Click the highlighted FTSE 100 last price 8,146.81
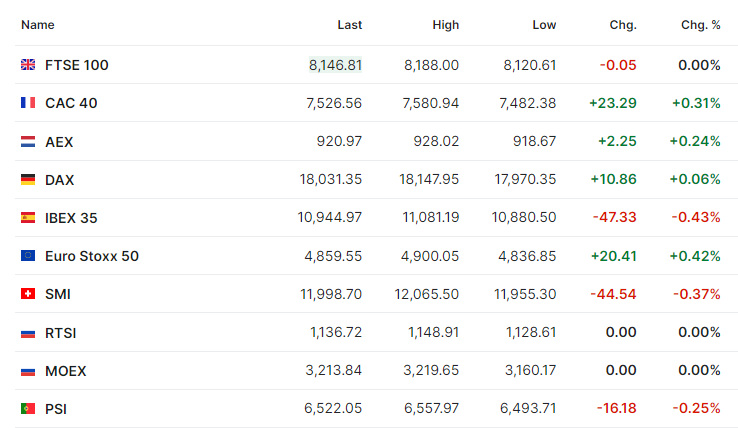 click(x=335, y=65)
